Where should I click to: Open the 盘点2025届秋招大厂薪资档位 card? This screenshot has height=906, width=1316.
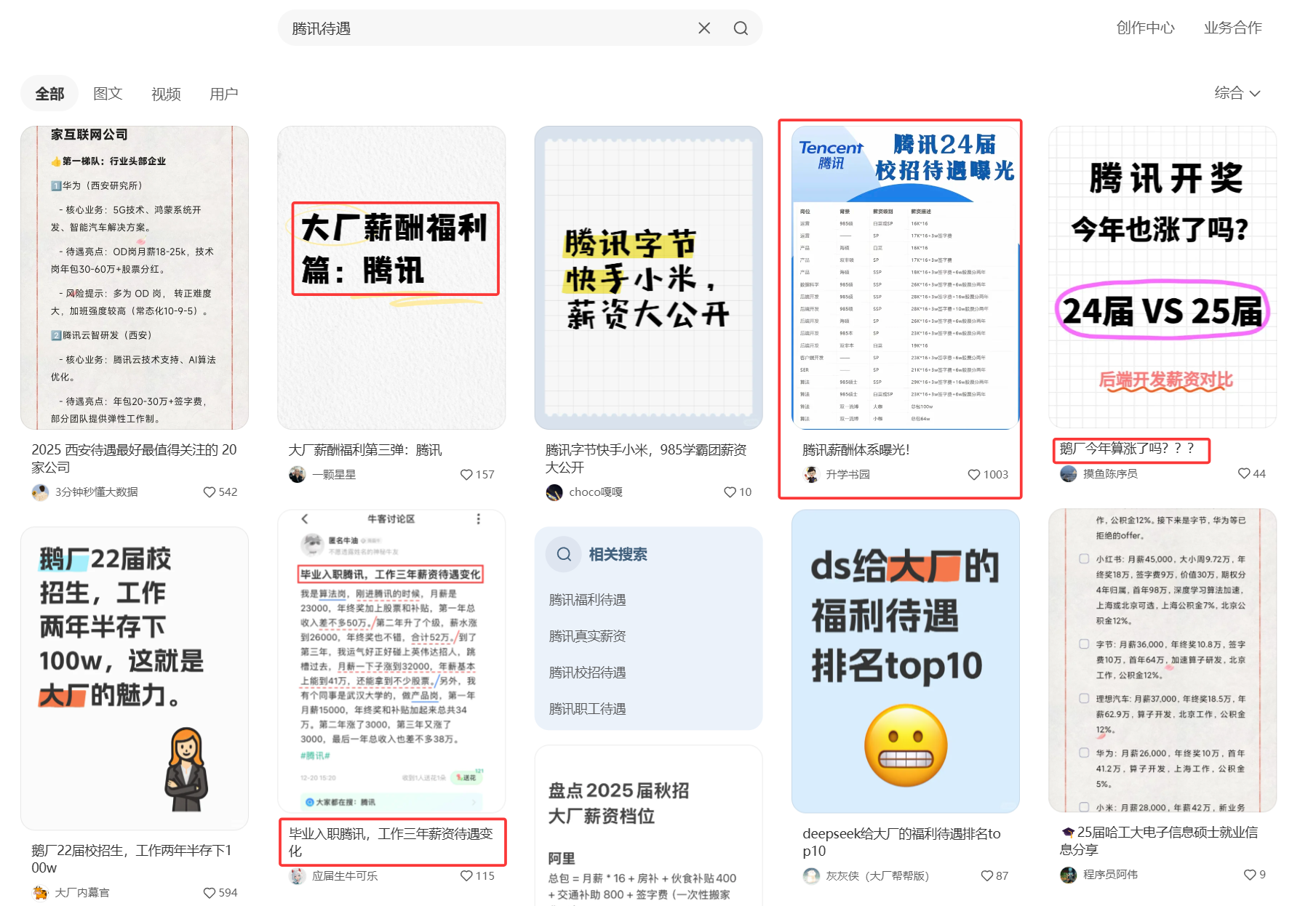coord(648,825)
